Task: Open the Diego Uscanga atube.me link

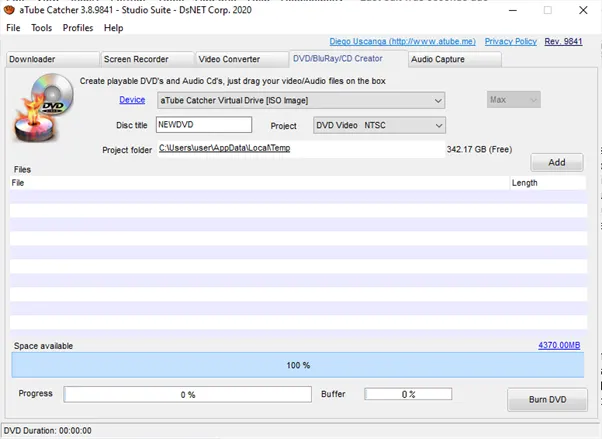Action: coord(402,41)
